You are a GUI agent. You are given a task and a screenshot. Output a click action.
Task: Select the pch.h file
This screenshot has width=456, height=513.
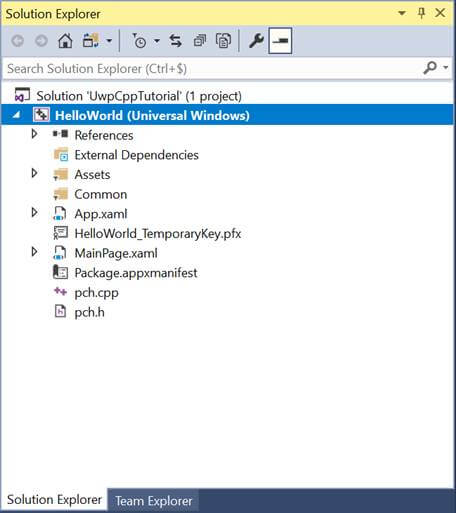click(x=89, y=312)
